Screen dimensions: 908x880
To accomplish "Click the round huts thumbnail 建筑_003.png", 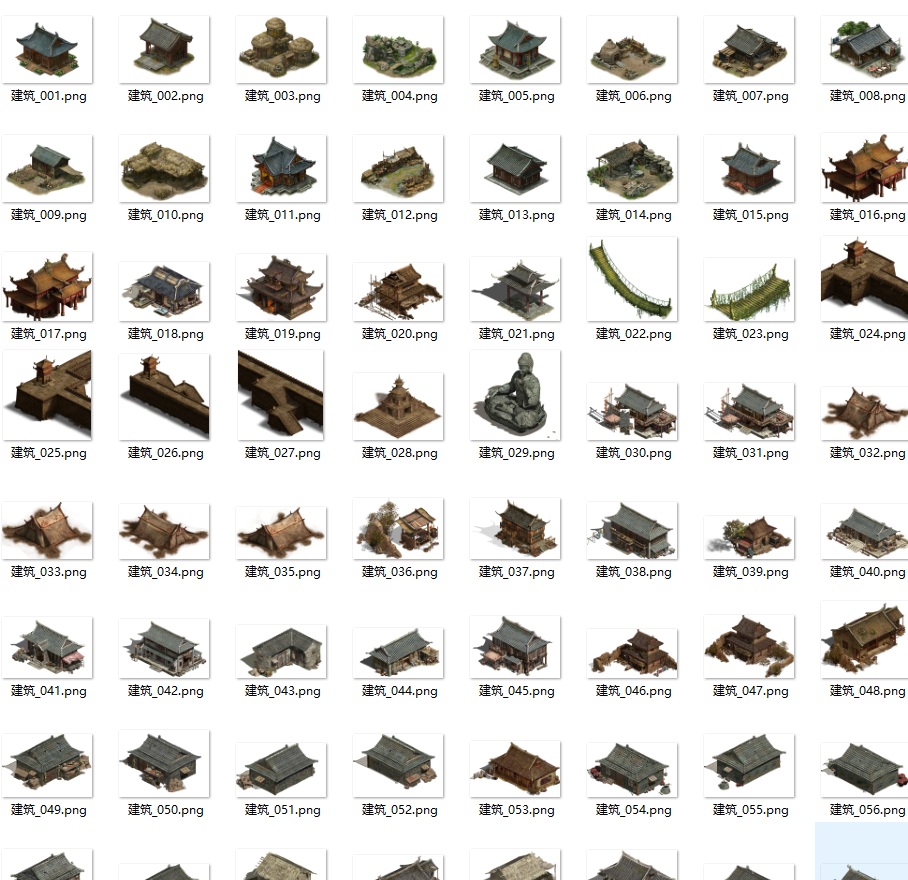I will click(281, 50).
